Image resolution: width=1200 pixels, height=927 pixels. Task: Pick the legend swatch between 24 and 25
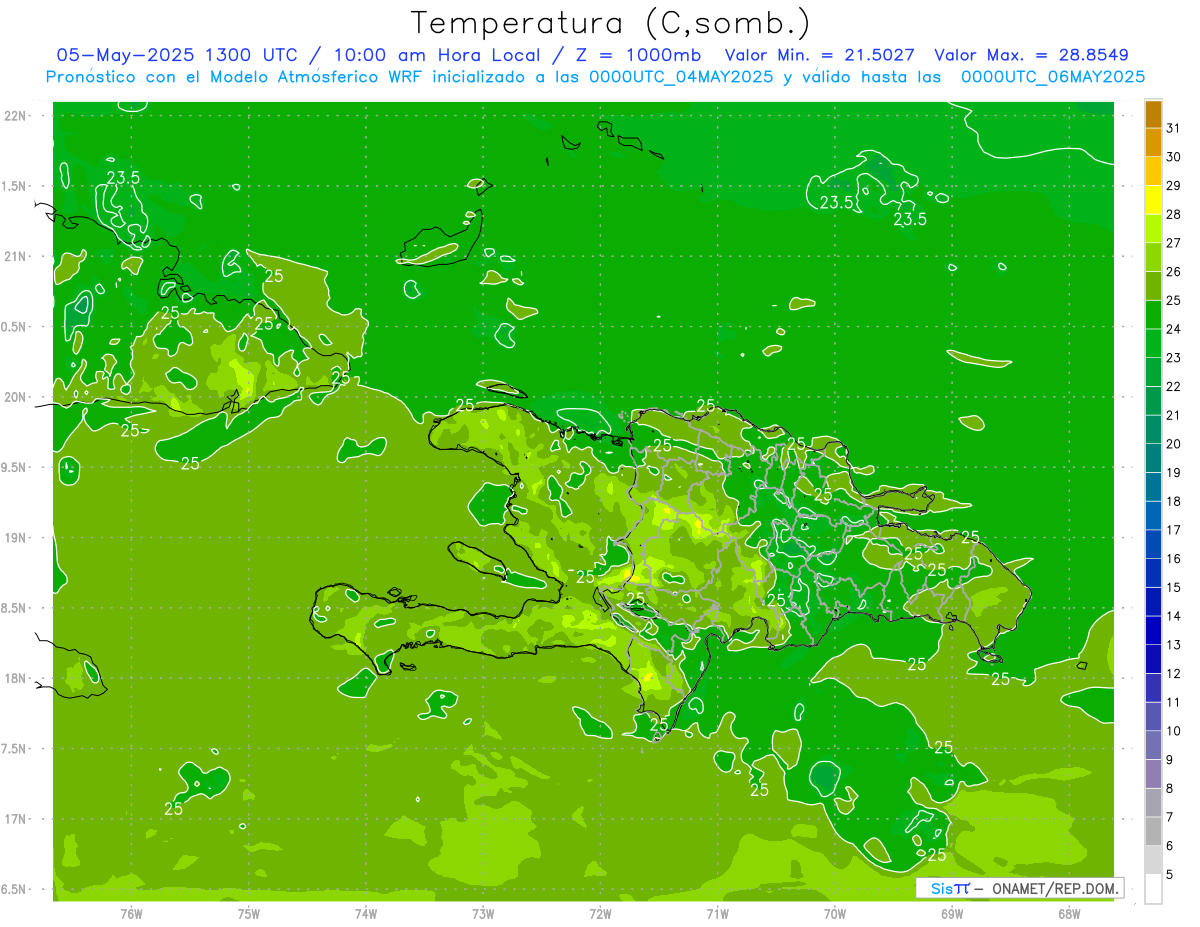tap(1153, 315)
